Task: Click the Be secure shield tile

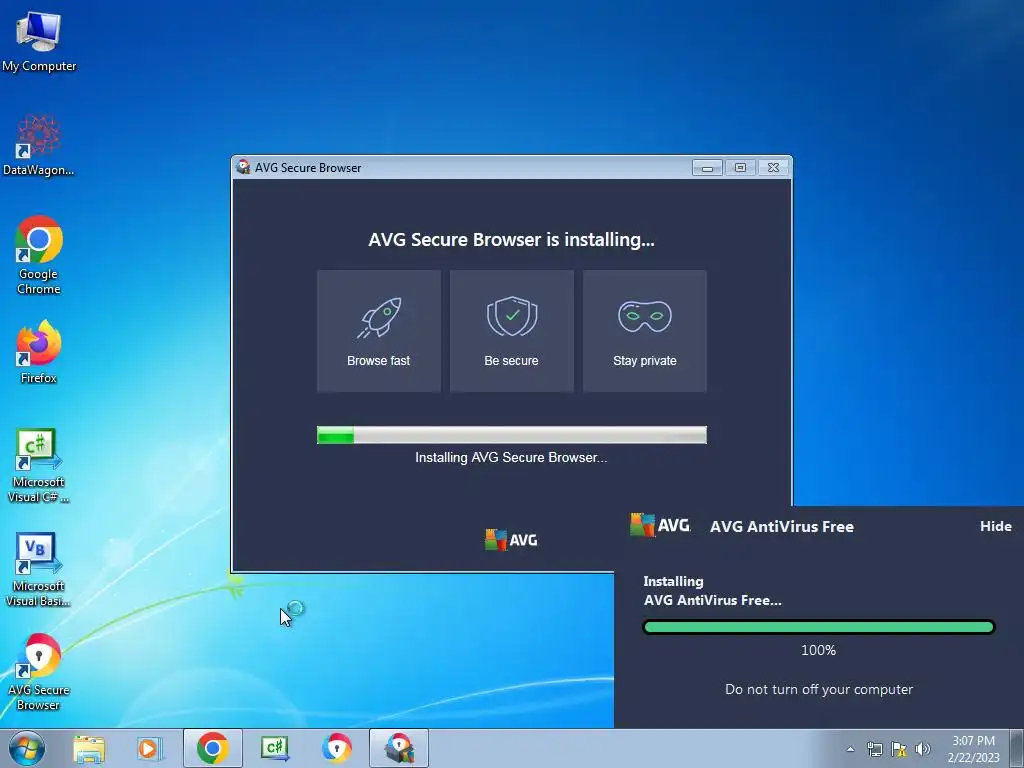Action: coord(512,331)
